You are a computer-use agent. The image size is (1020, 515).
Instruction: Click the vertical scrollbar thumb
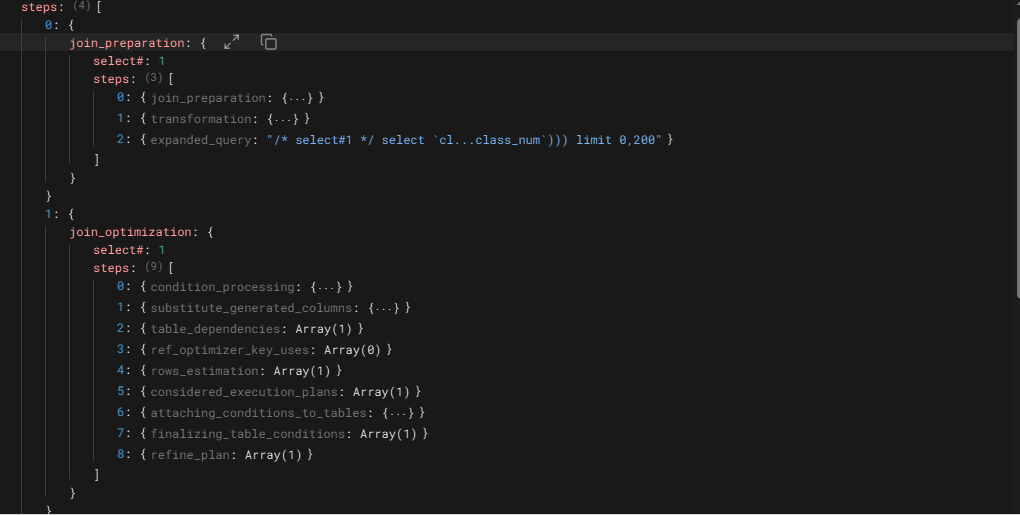point(1017,159)
